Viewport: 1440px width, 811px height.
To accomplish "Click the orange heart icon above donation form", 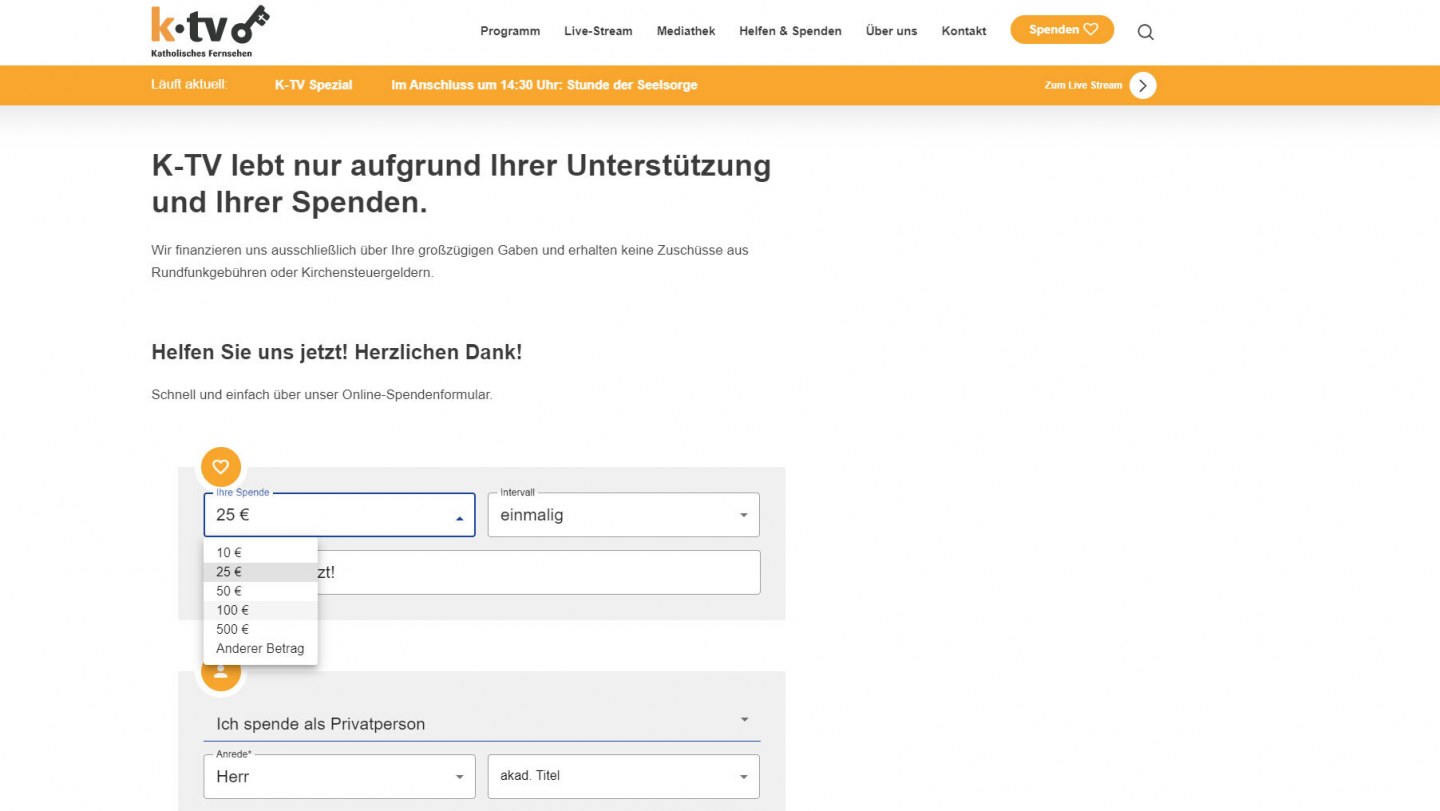I will tap(221, 466).
